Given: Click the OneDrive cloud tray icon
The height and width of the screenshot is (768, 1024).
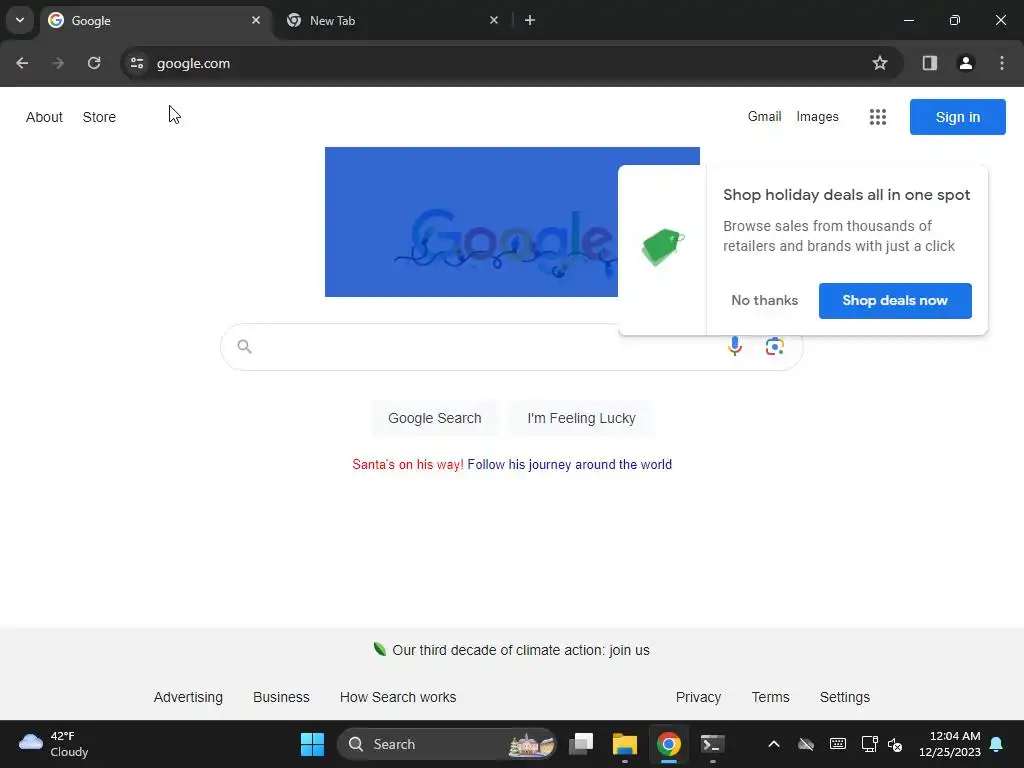Looking at the screenshot, I should tap(806, 744).
